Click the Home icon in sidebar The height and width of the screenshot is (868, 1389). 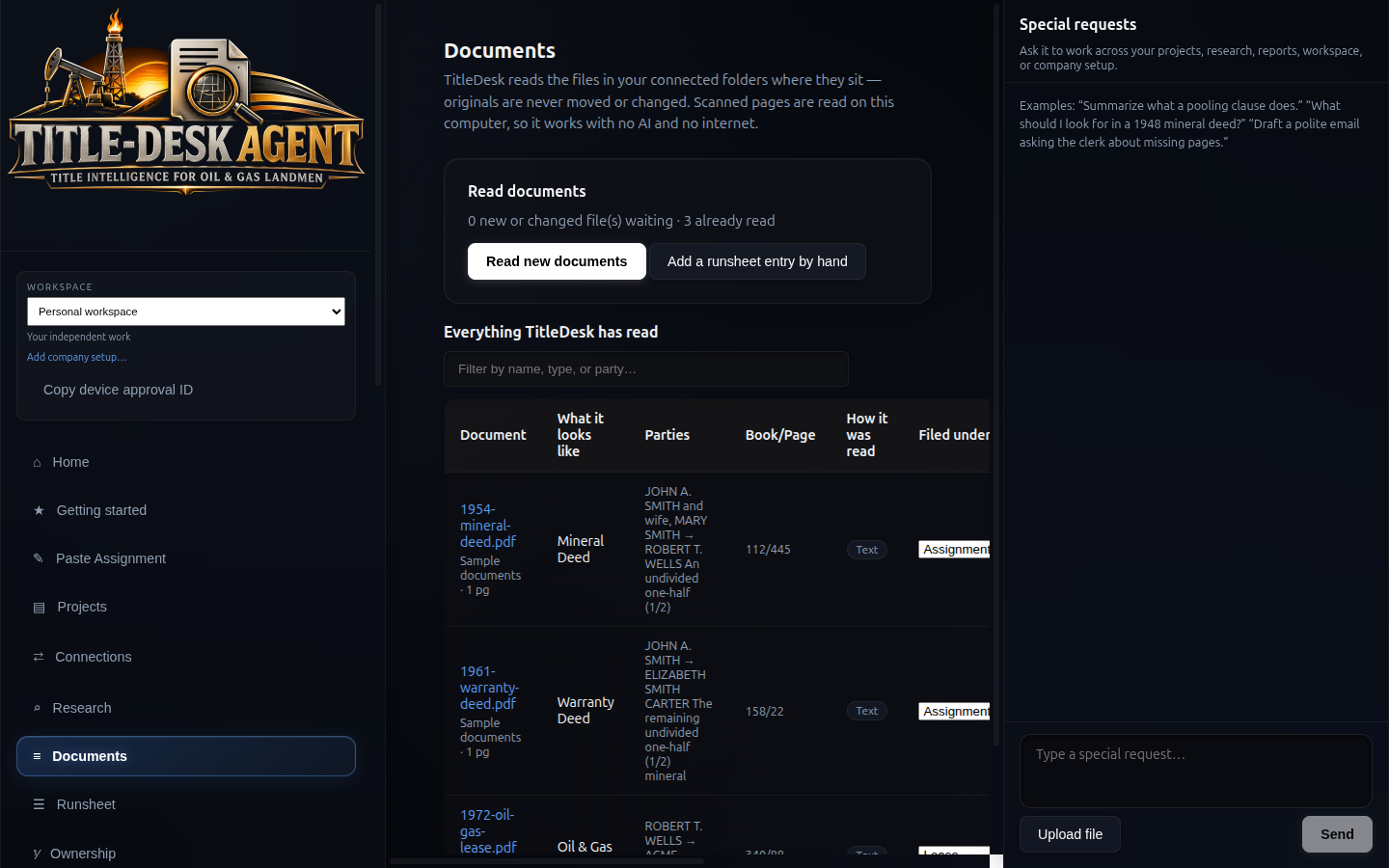[x=37, y=463]
